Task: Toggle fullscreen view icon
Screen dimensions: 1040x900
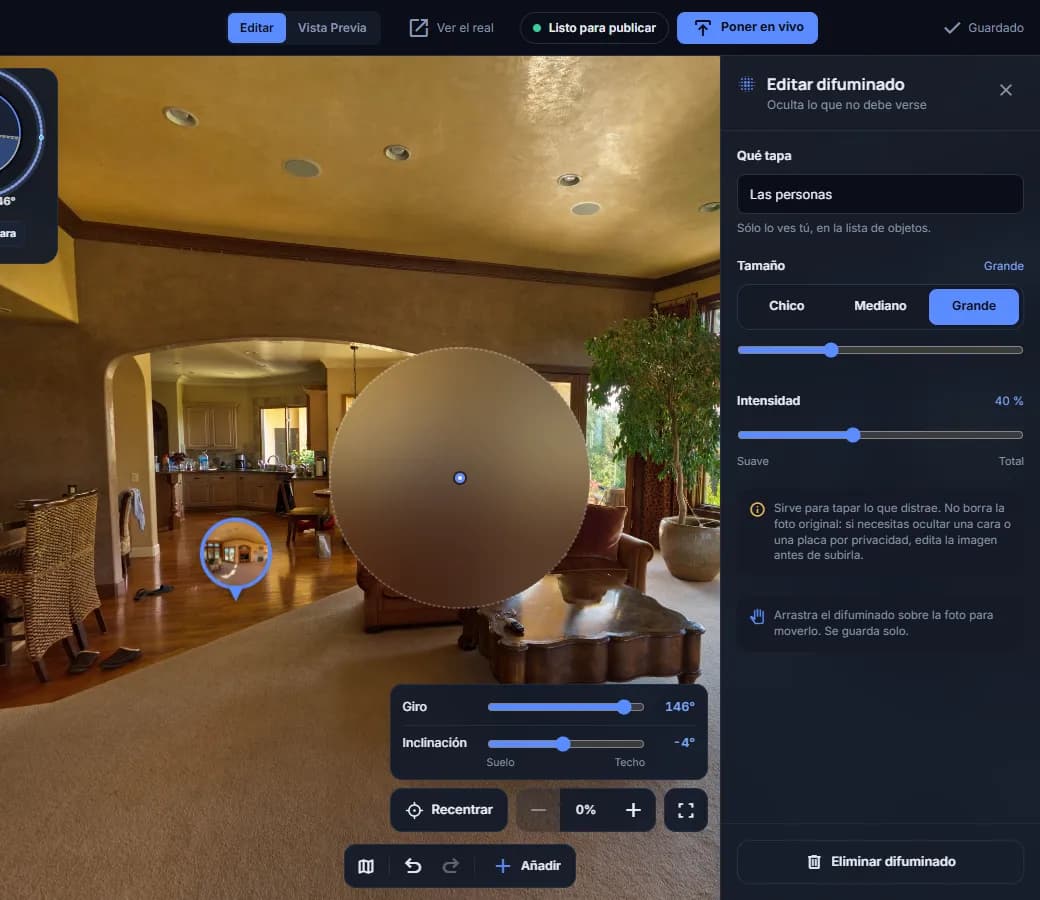Action: (x=686, y=810)
